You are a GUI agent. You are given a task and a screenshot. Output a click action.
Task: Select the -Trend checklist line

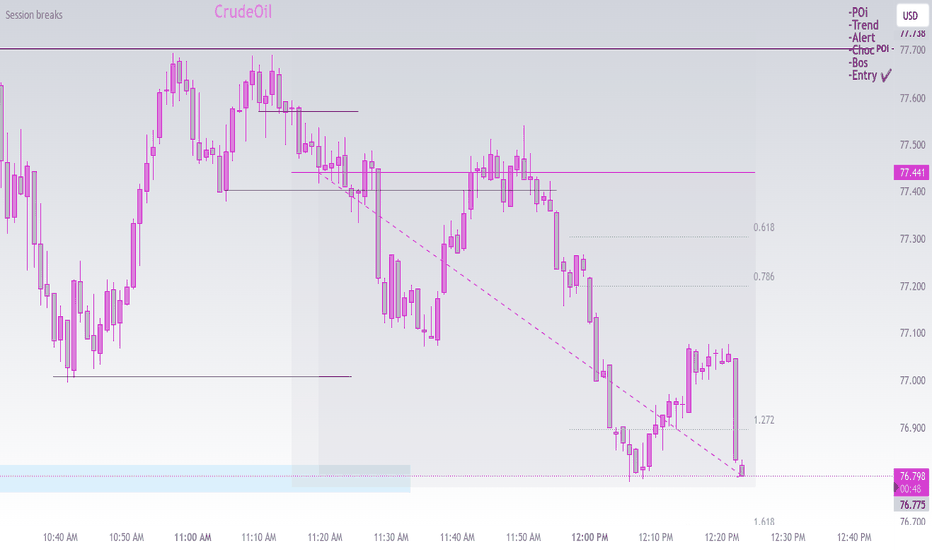pos(864,25)
